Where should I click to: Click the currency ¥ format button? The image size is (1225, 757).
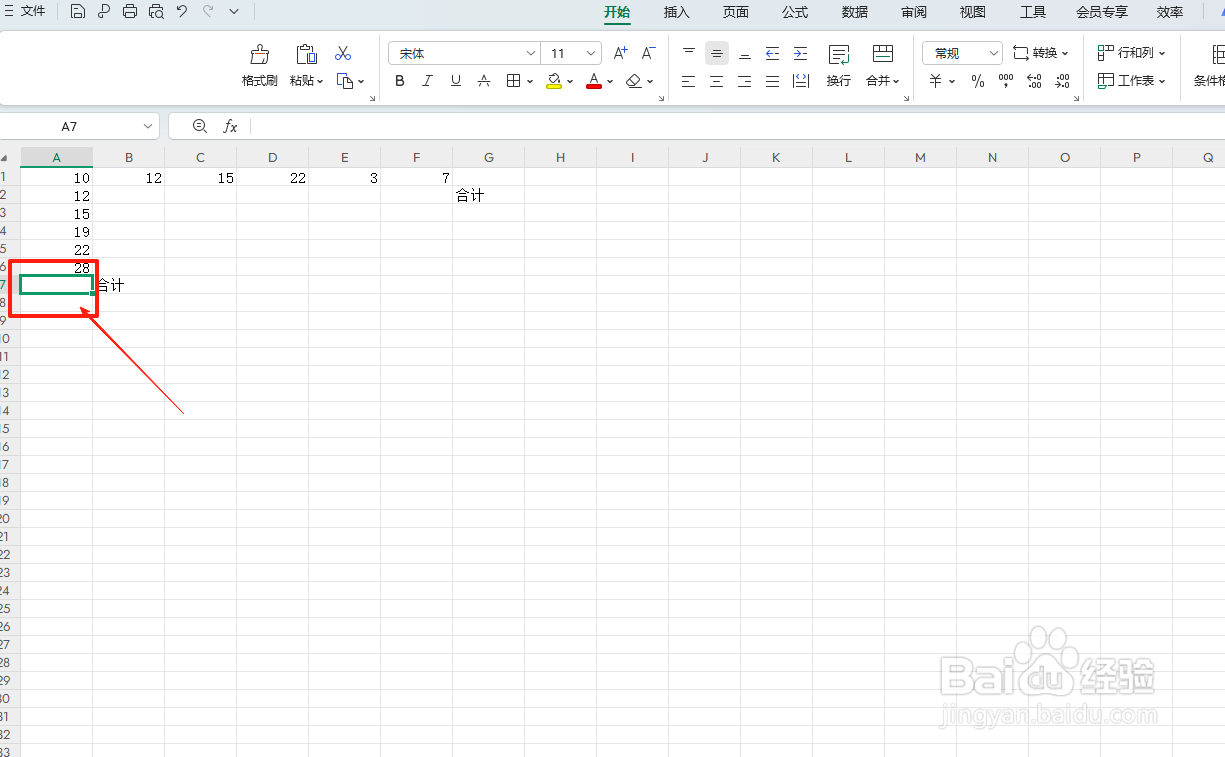(x=936, y=81)
